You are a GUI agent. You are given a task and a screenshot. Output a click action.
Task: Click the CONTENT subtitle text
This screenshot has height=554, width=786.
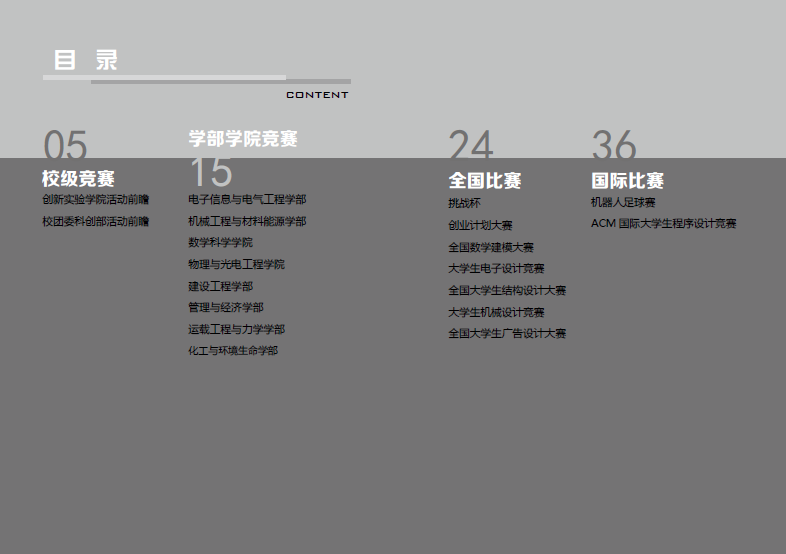(x=317, y=95)
